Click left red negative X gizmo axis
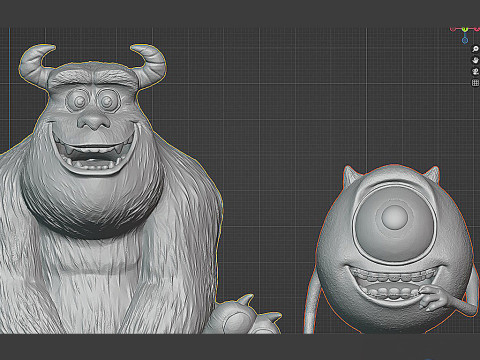 click(x=453, y=29)
